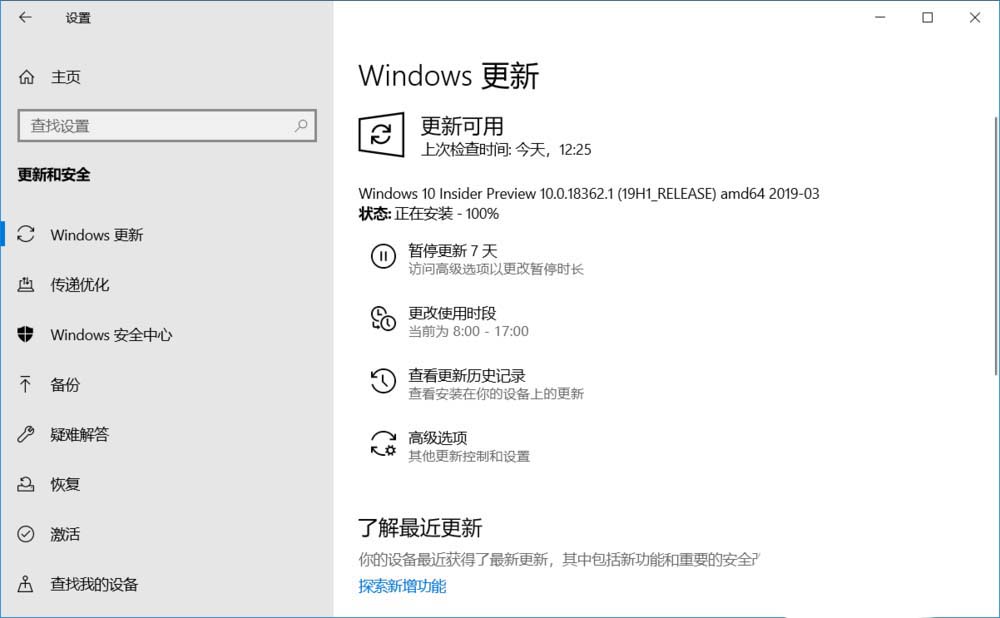This screenshot has height=618, width=1000.
Task: Click the 备份 upload arrow icon
Action: click(26, 384)
